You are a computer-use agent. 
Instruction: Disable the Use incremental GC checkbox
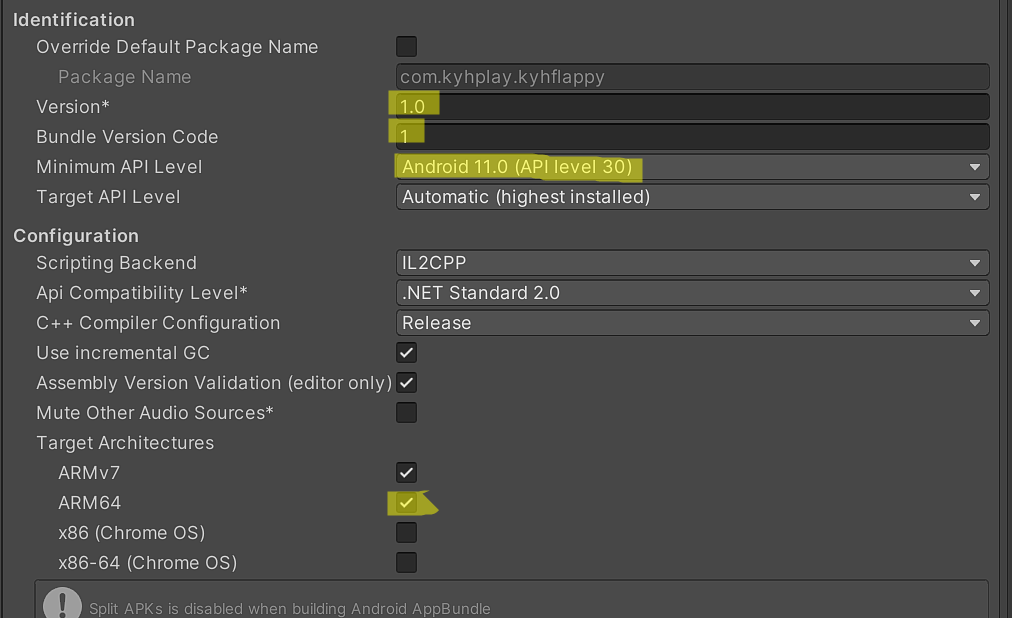[406, 353]
